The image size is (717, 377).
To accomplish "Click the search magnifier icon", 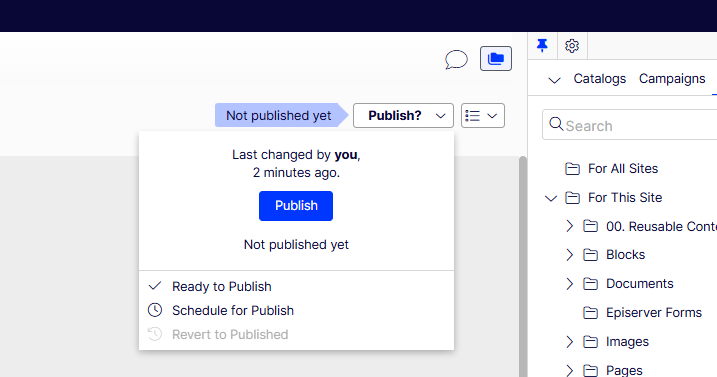I will tap(556, 124).
